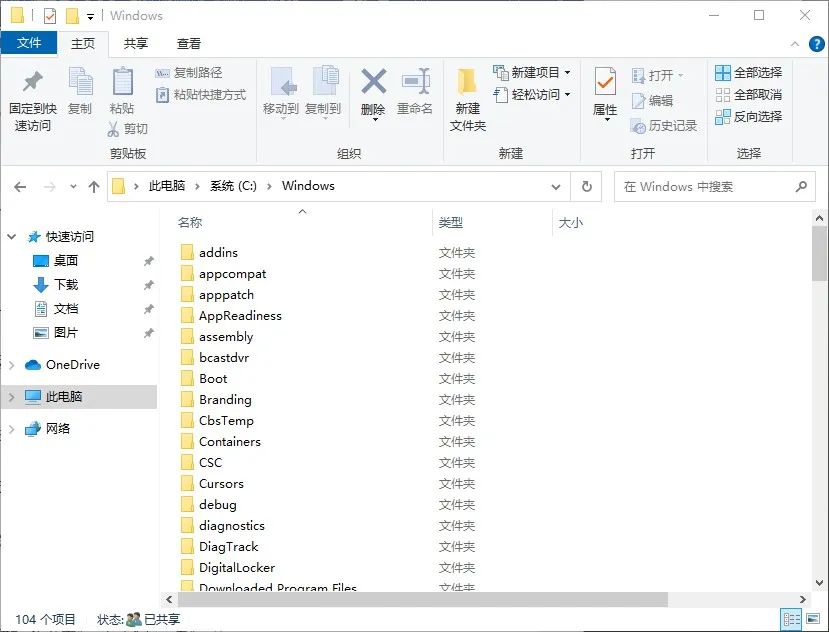Select the AppReadiness folder

point(240,316)
